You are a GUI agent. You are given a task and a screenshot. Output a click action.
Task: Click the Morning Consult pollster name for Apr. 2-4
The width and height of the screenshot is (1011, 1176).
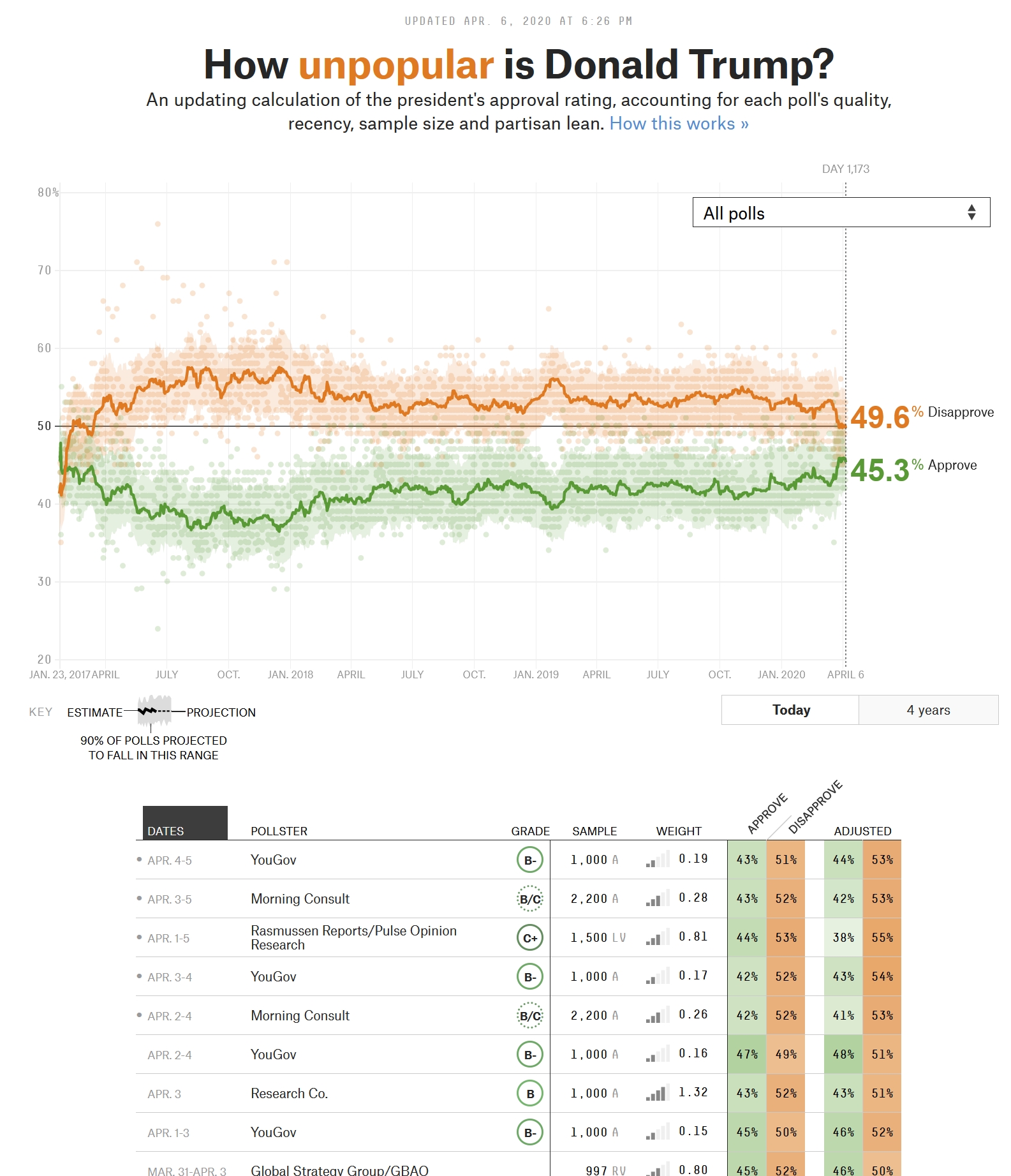pyautogui.click(x=300, y=1016)
